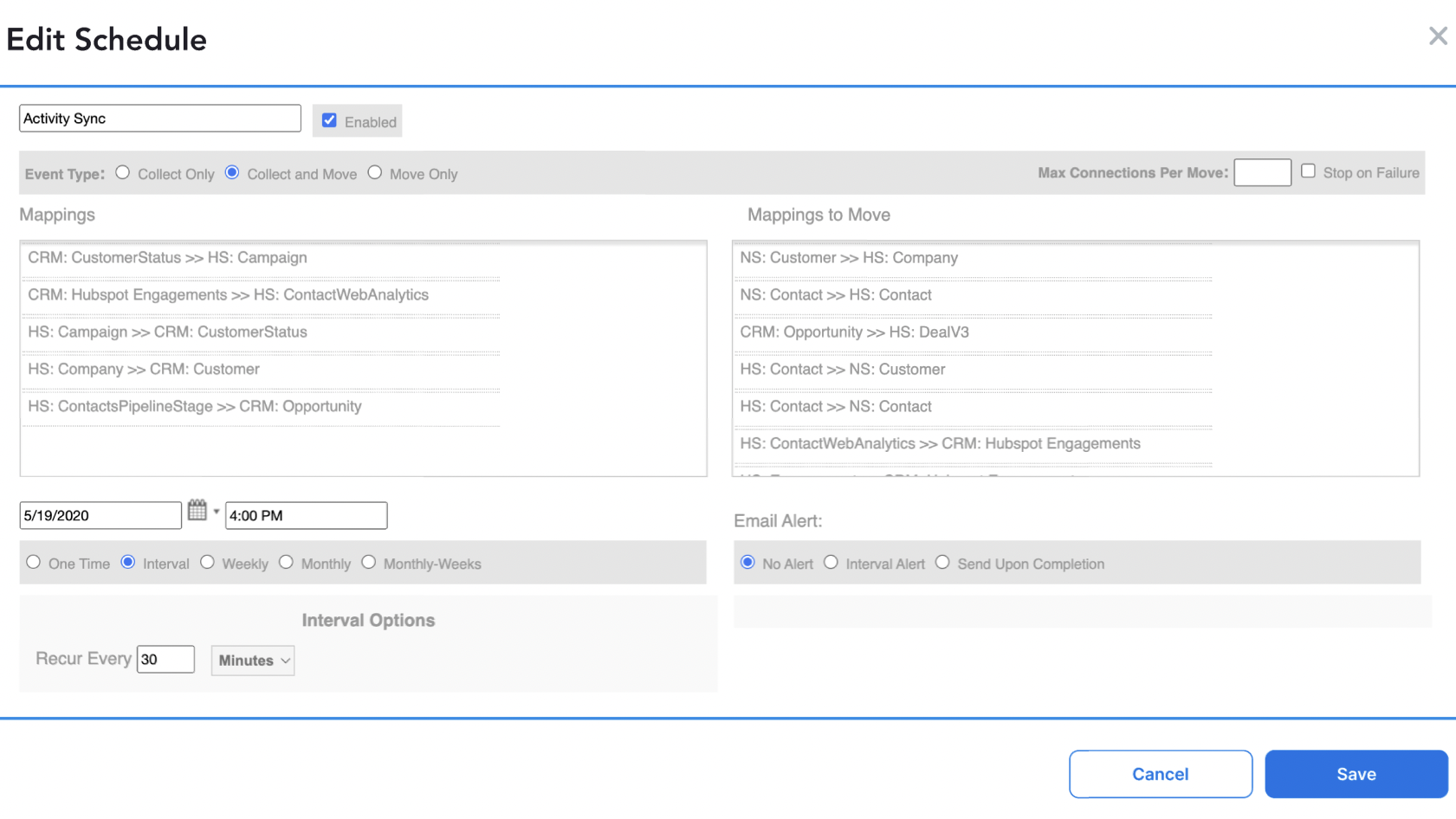This screenshot has width=1456, height=819.
Task: Select Monthly-Weeks recurrence
Action: point(369,562)
